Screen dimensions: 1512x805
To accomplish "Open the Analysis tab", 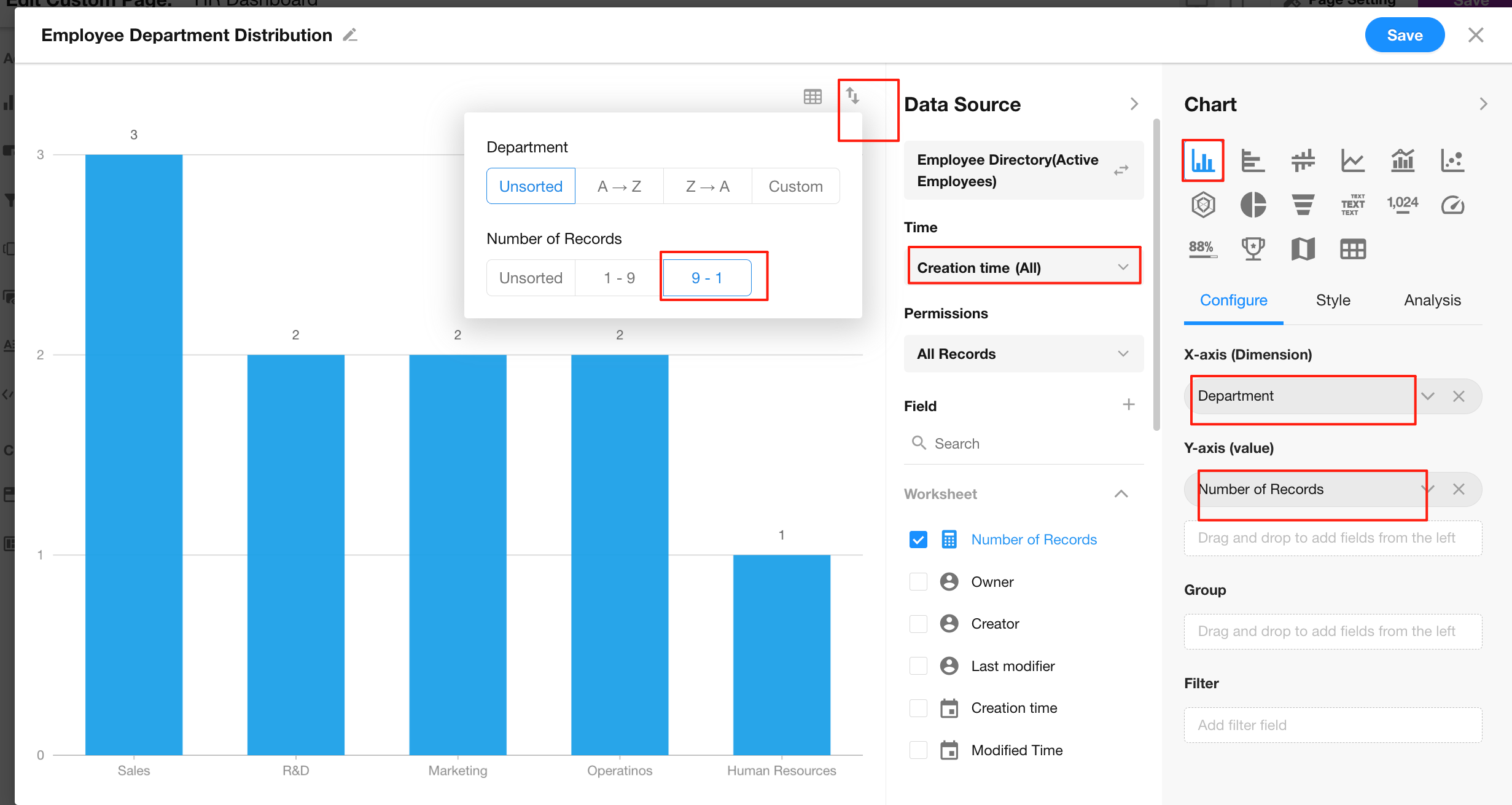I will point(1432,300).
